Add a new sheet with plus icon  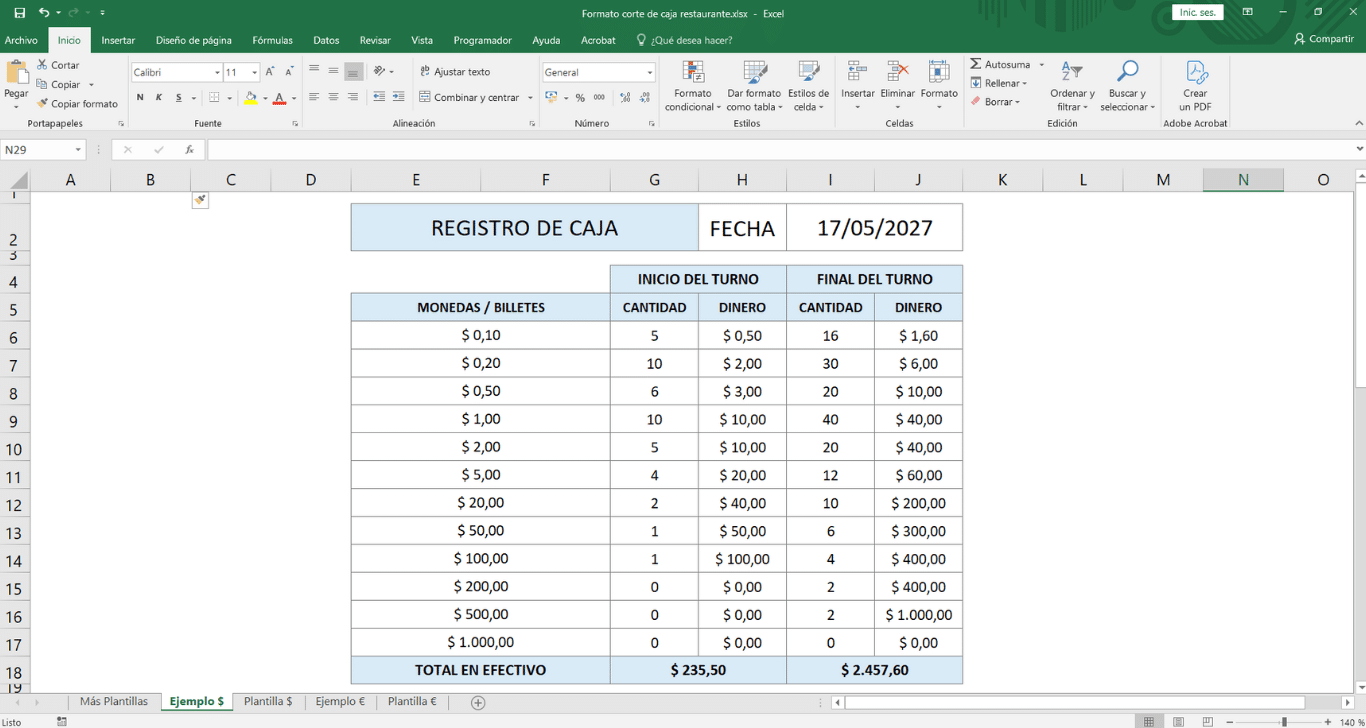coord(478,703)
